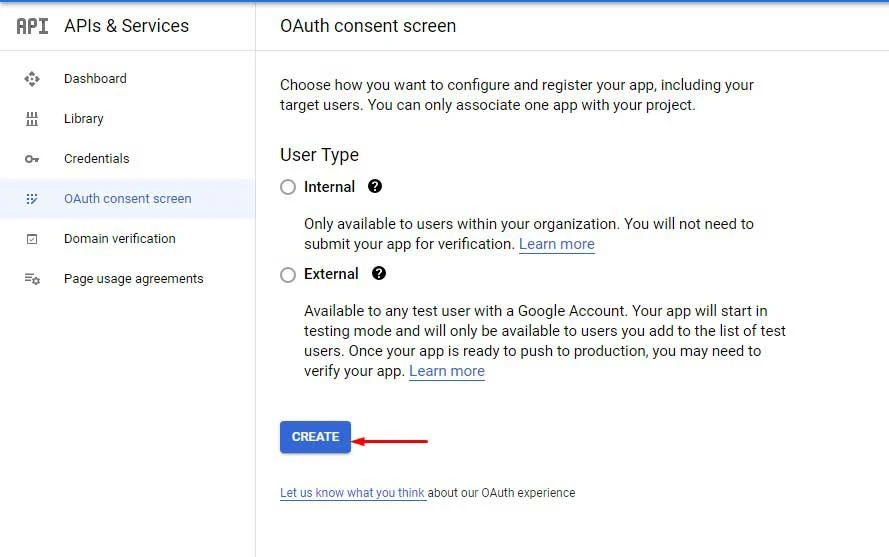Open the Dashboard menu item
The height and width of the screenshot is (557, 889).
point(95,79)
